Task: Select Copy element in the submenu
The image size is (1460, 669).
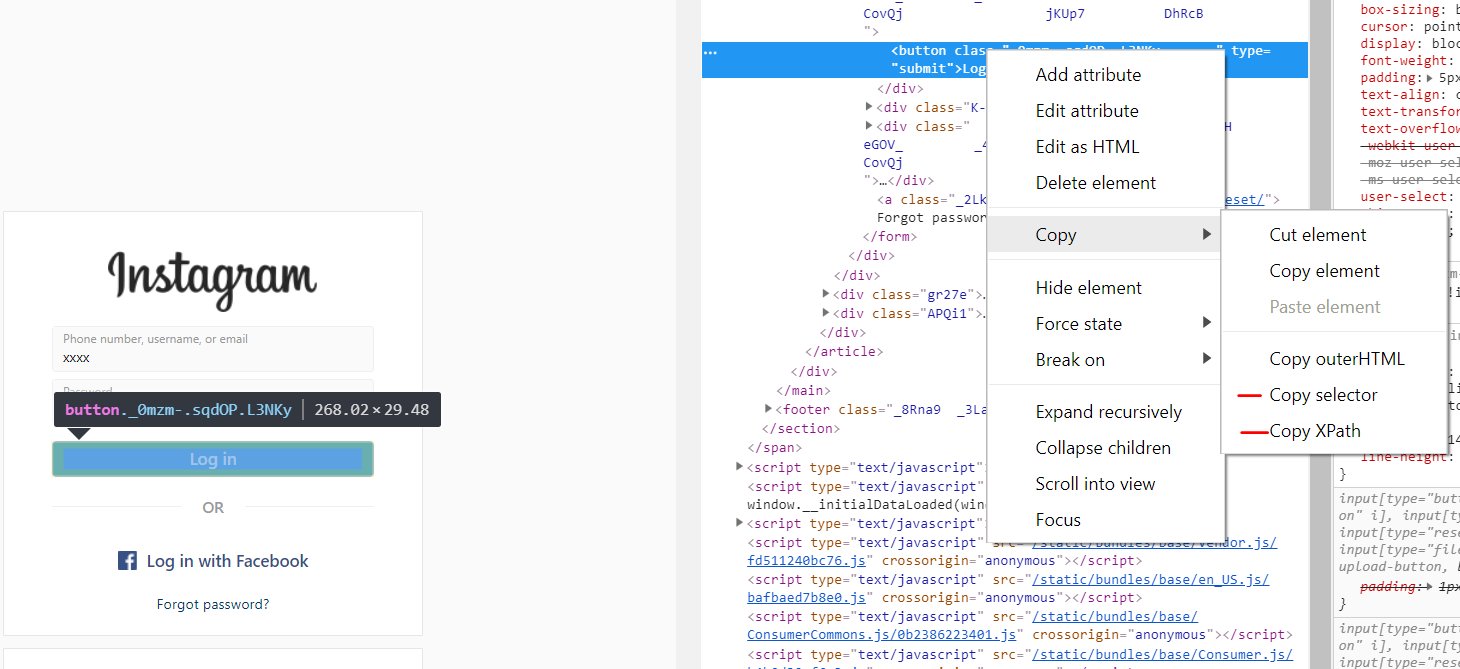Action: tap(1324, 271)
